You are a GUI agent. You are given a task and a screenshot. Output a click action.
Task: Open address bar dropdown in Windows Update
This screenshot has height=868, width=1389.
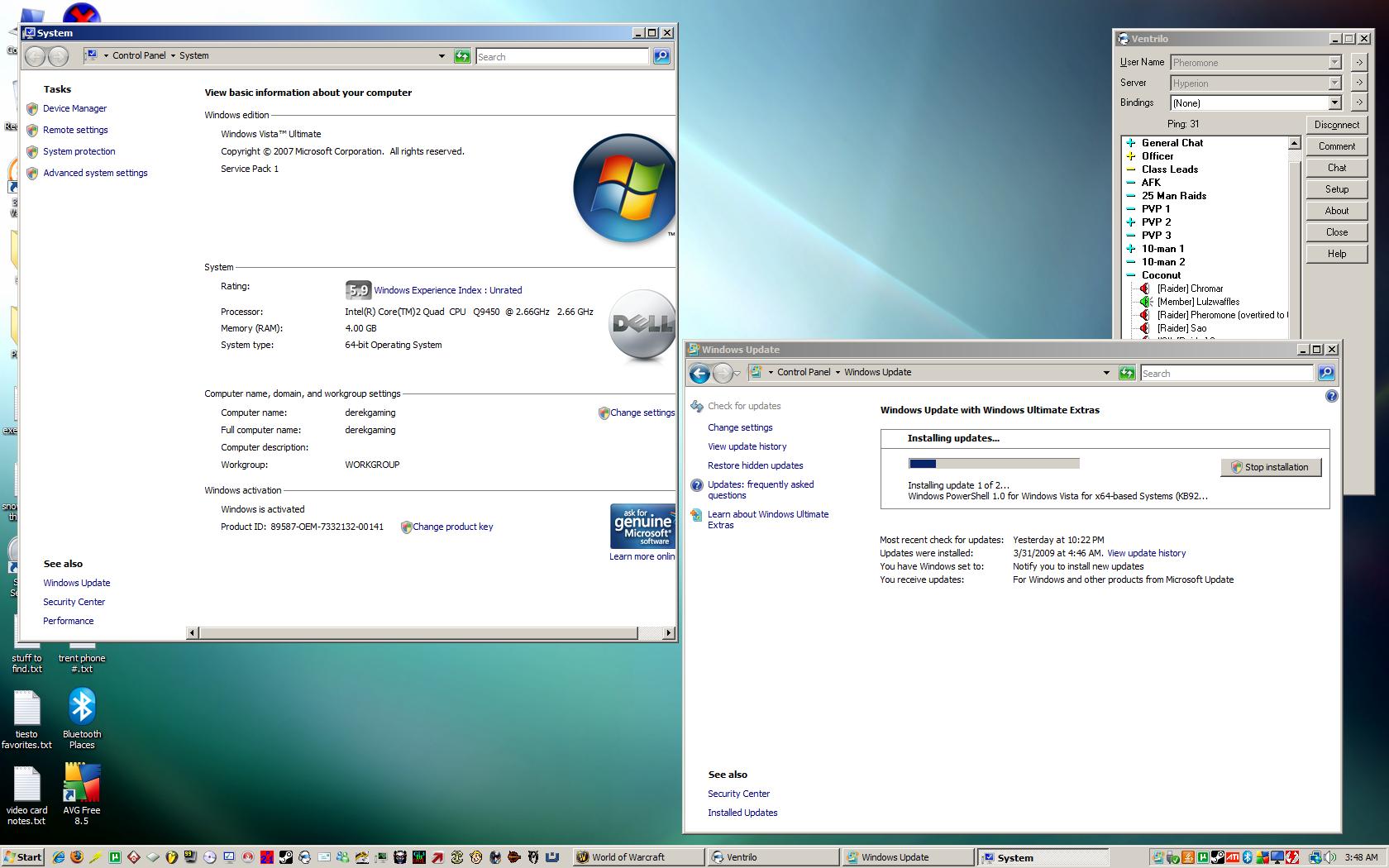tap(1106, 373)
